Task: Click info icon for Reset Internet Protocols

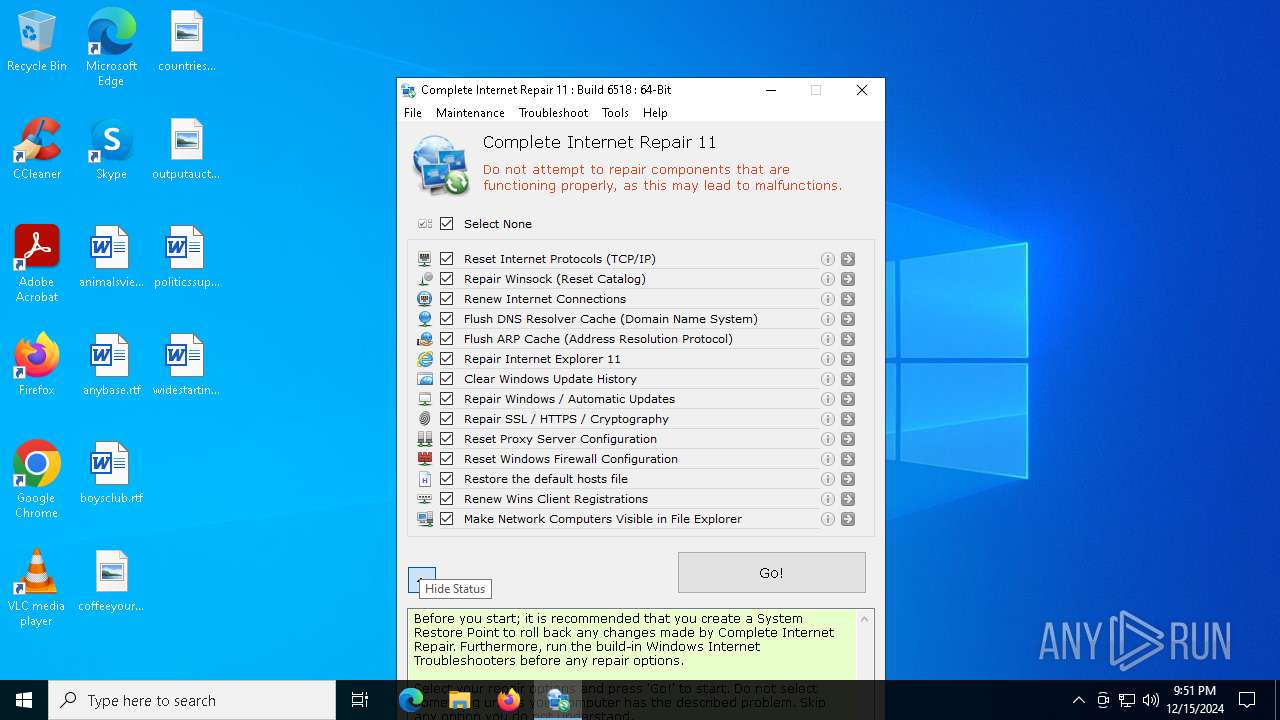Action: (827, 259)
